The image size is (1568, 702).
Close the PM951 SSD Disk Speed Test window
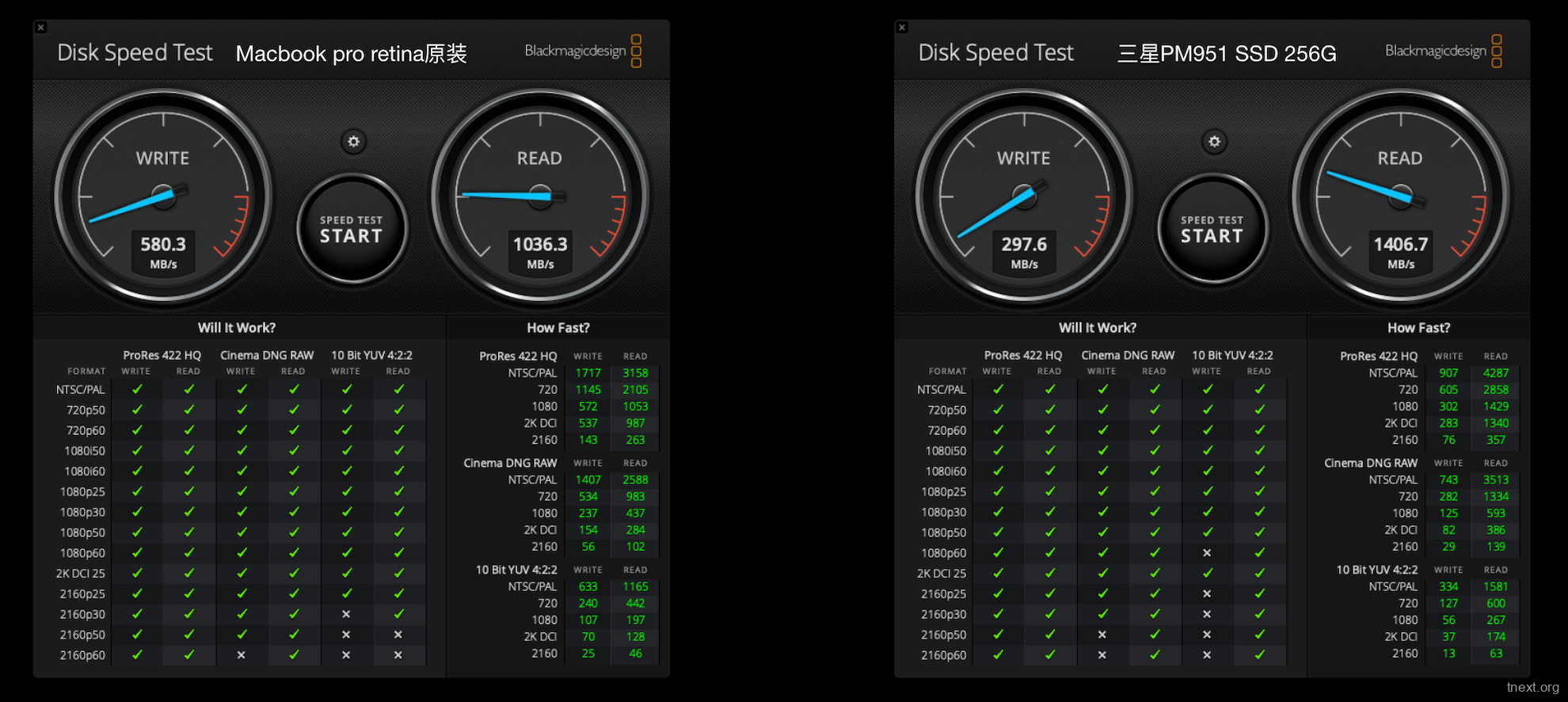[902, 28]
